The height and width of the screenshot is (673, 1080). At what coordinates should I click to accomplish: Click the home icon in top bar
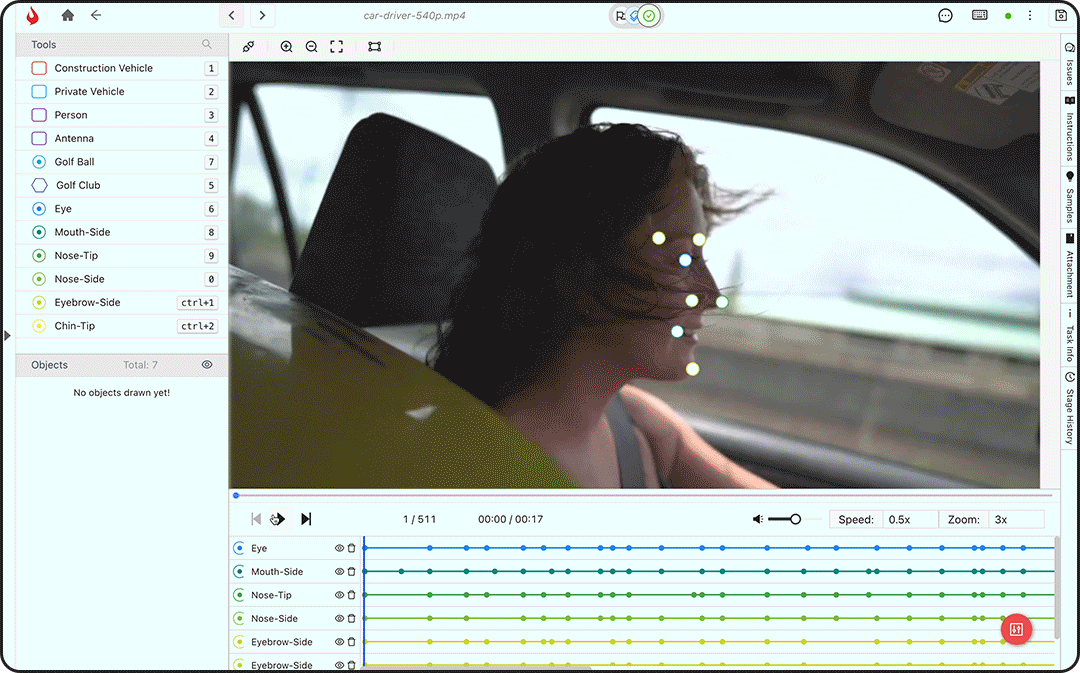[68, 16]
